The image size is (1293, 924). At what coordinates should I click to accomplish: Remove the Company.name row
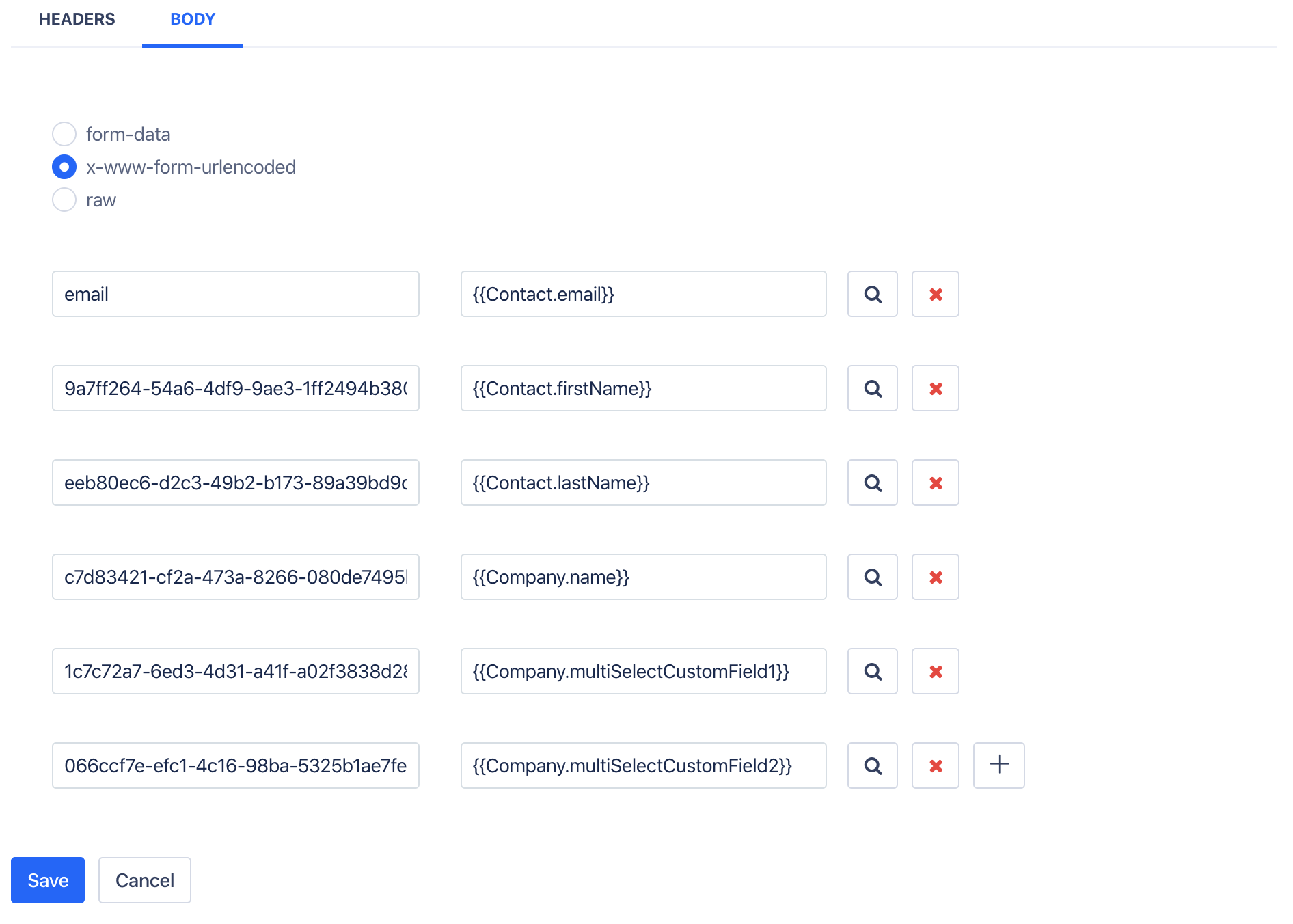[x=936, y=577]
